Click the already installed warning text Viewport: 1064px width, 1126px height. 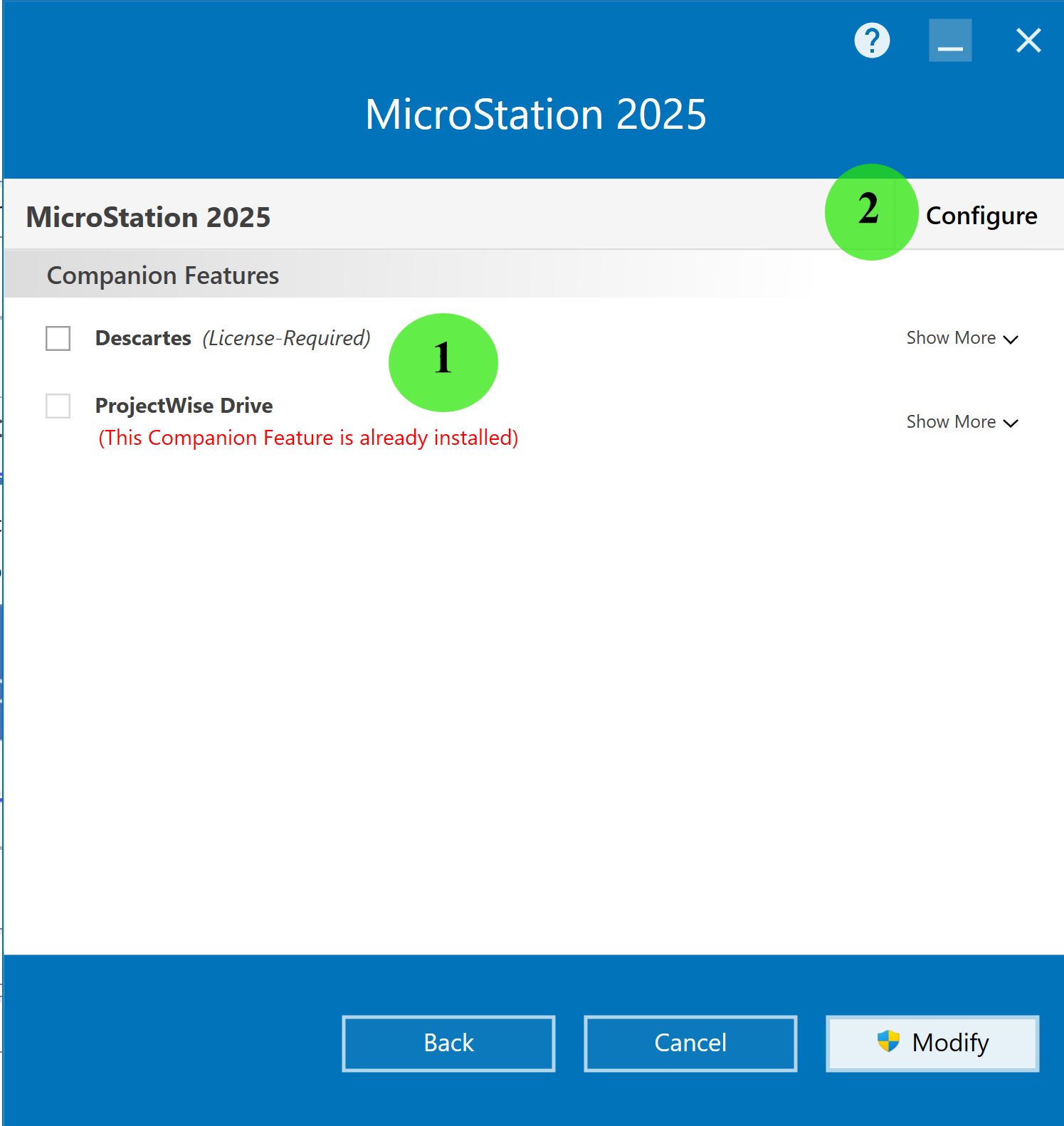coord(308,438)
